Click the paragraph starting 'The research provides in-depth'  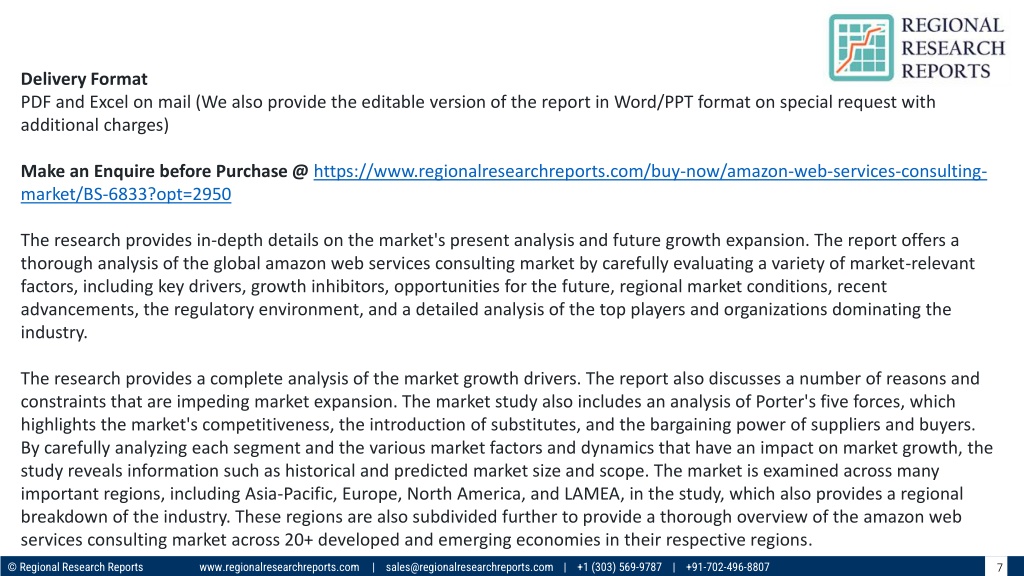point(498,286)
